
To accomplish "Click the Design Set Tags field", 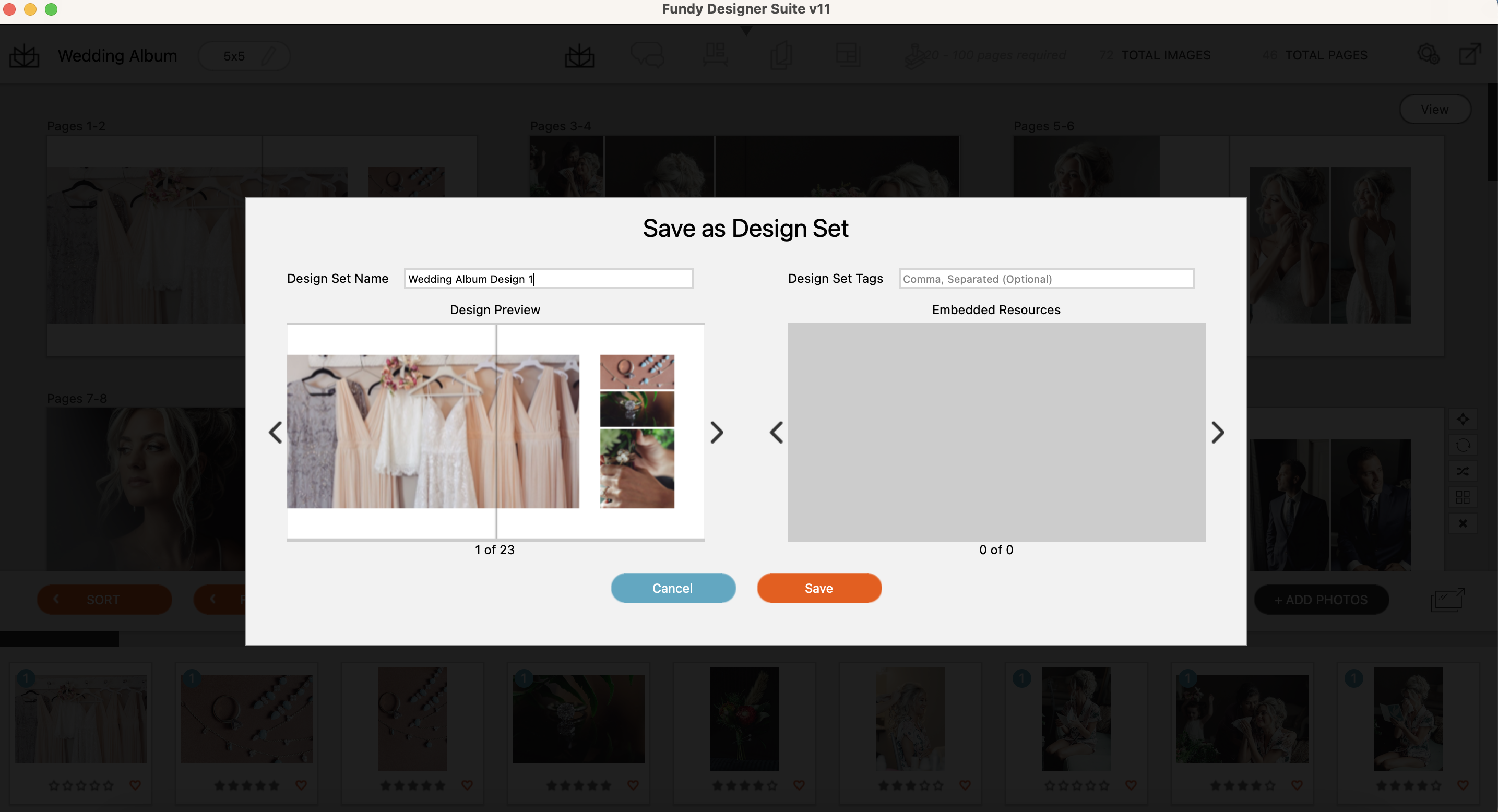I will pyautogui.click(x=1045, y=279).
